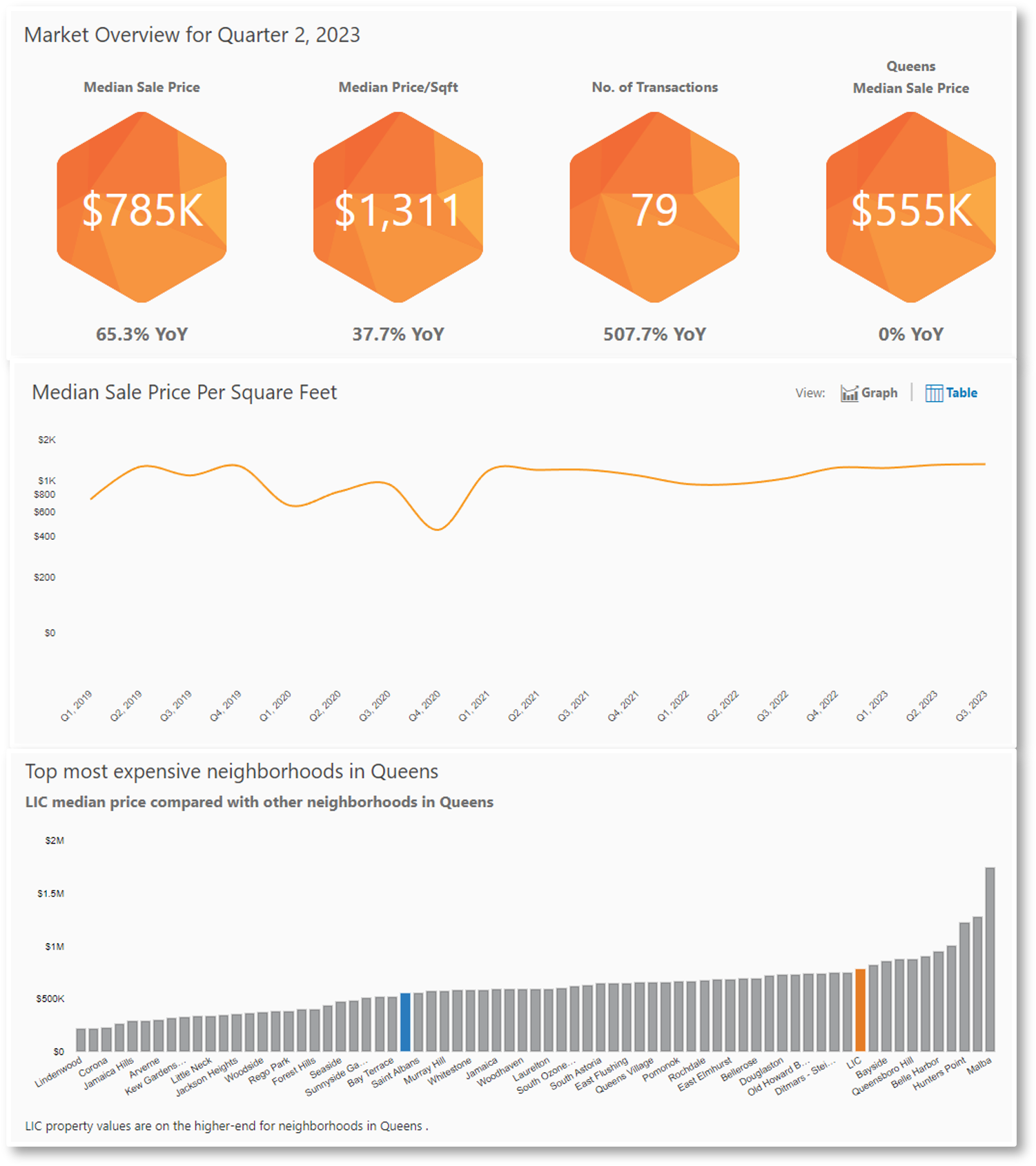Click the 507.7% YoY figure
Image resolution: width=1036 pixels, height=1166 pixels.
coord(654,335)
